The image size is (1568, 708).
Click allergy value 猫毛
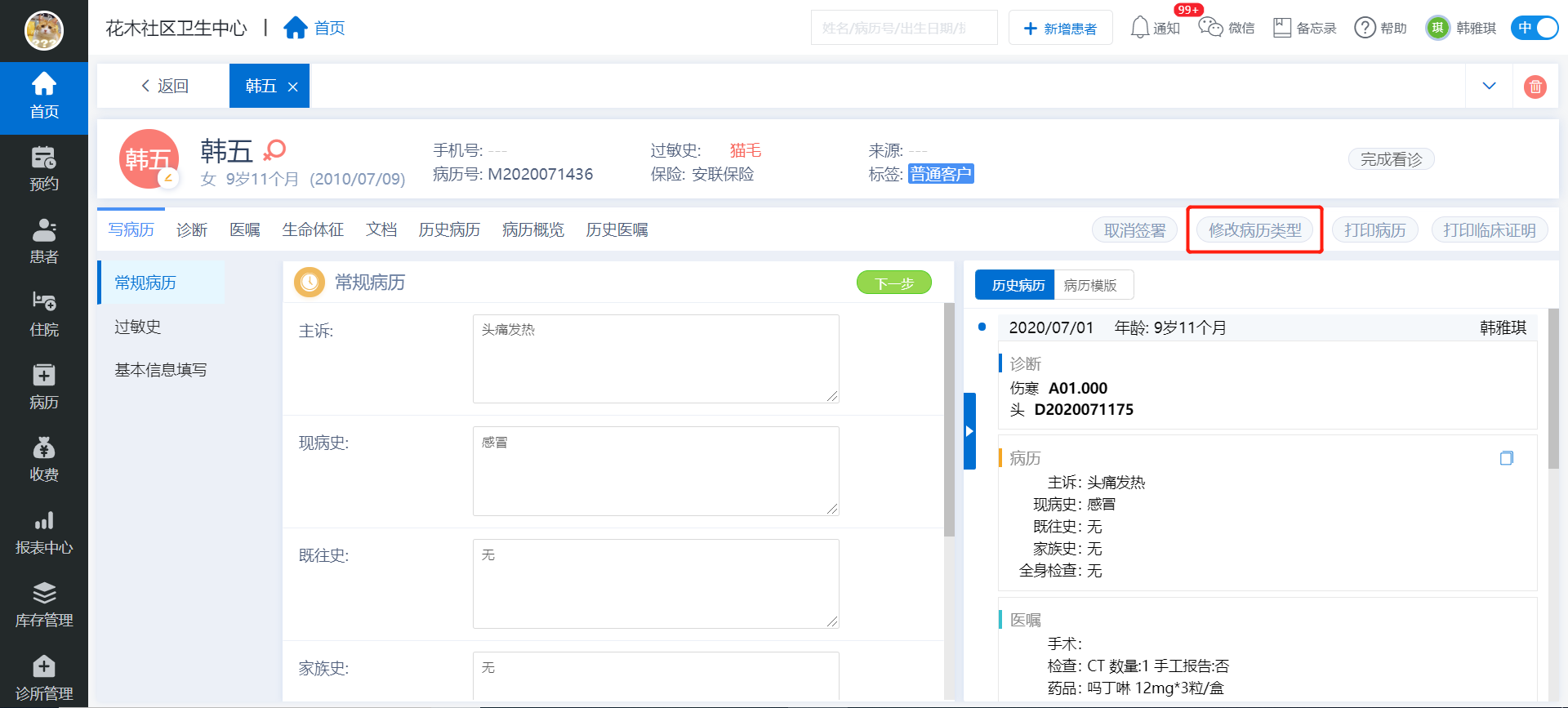(x=746, y=150)
